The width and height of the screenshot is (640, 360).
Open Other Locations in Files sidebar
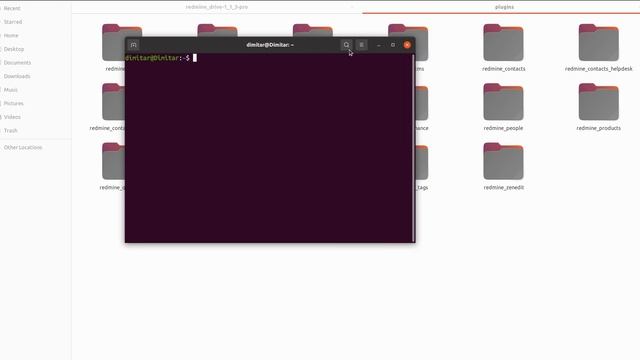click(23, 147)
